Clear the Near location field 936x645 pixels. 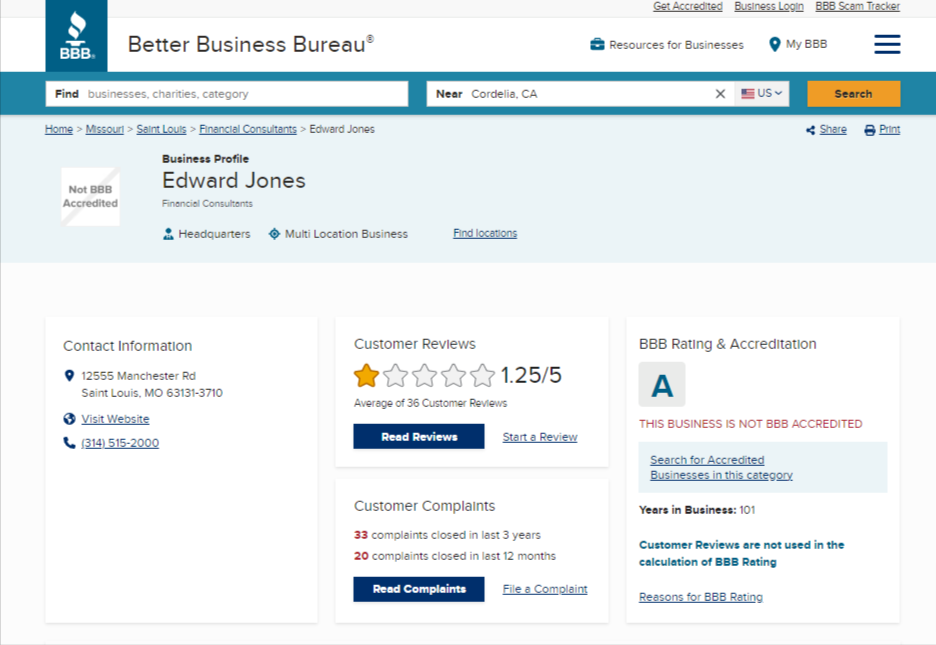[x=721, y=94]
